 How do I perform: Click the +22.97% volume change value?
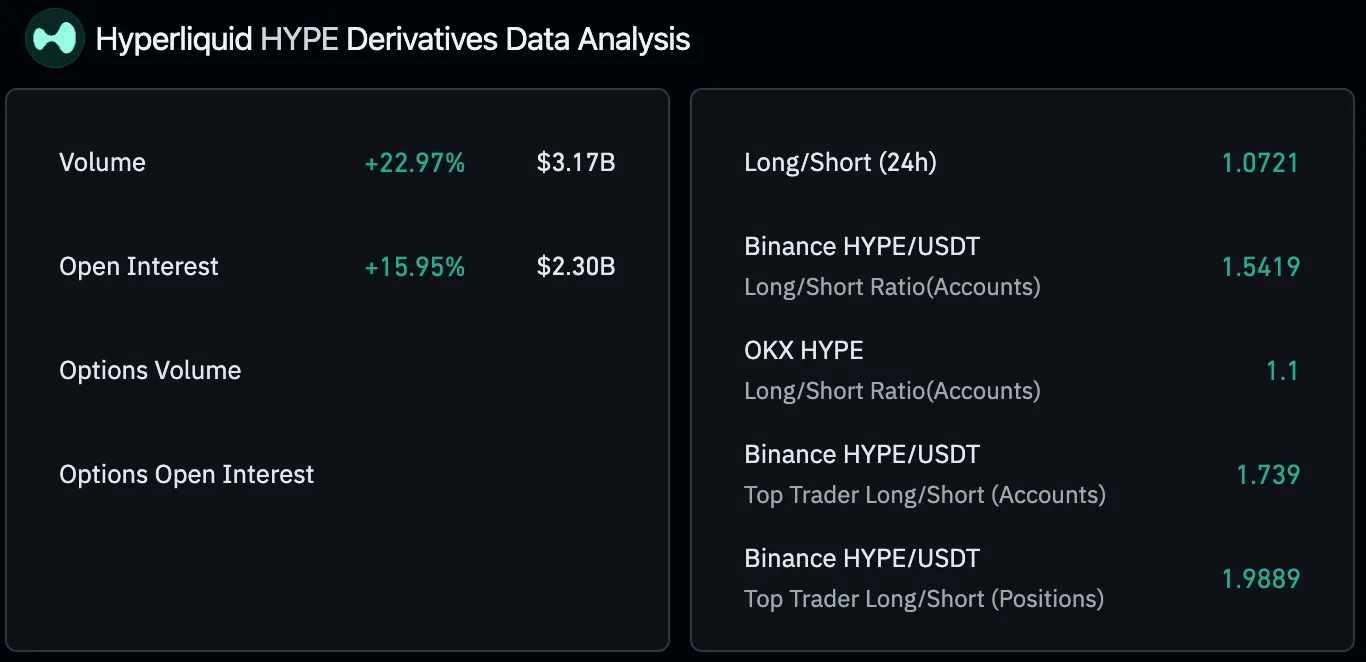coord(414,163)
